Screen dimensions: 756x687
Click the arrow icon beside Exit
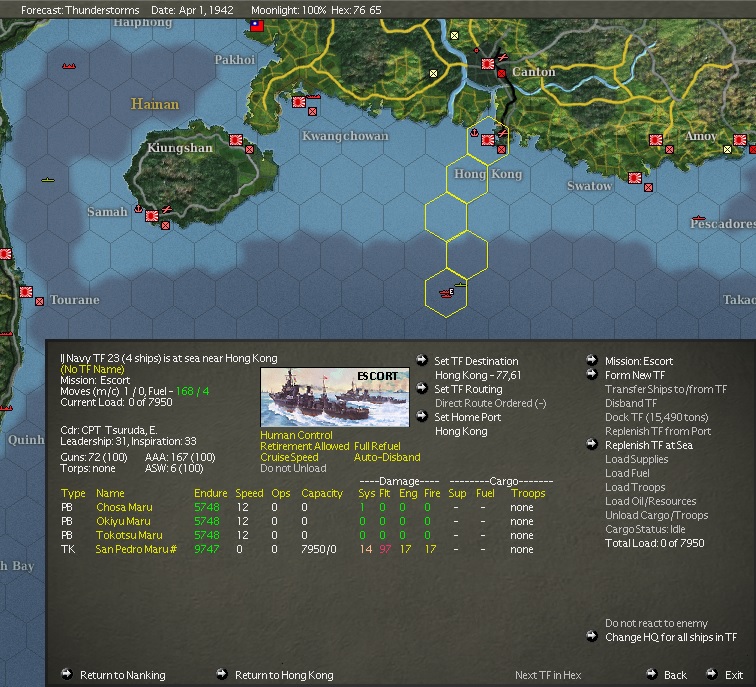pyautogui.click(x=712, y=674)
